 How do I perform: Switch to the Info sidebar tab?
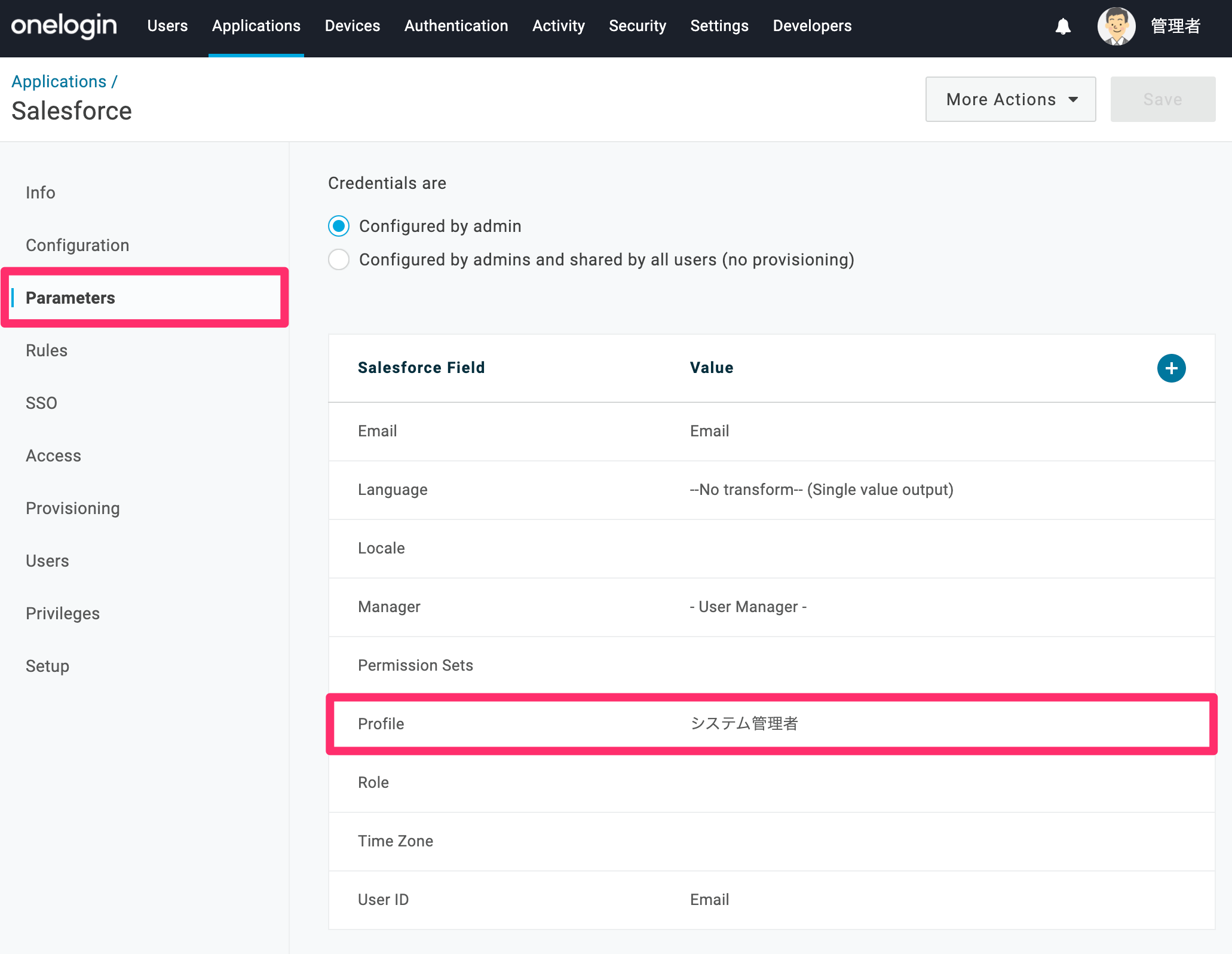[x=41, y=192]
